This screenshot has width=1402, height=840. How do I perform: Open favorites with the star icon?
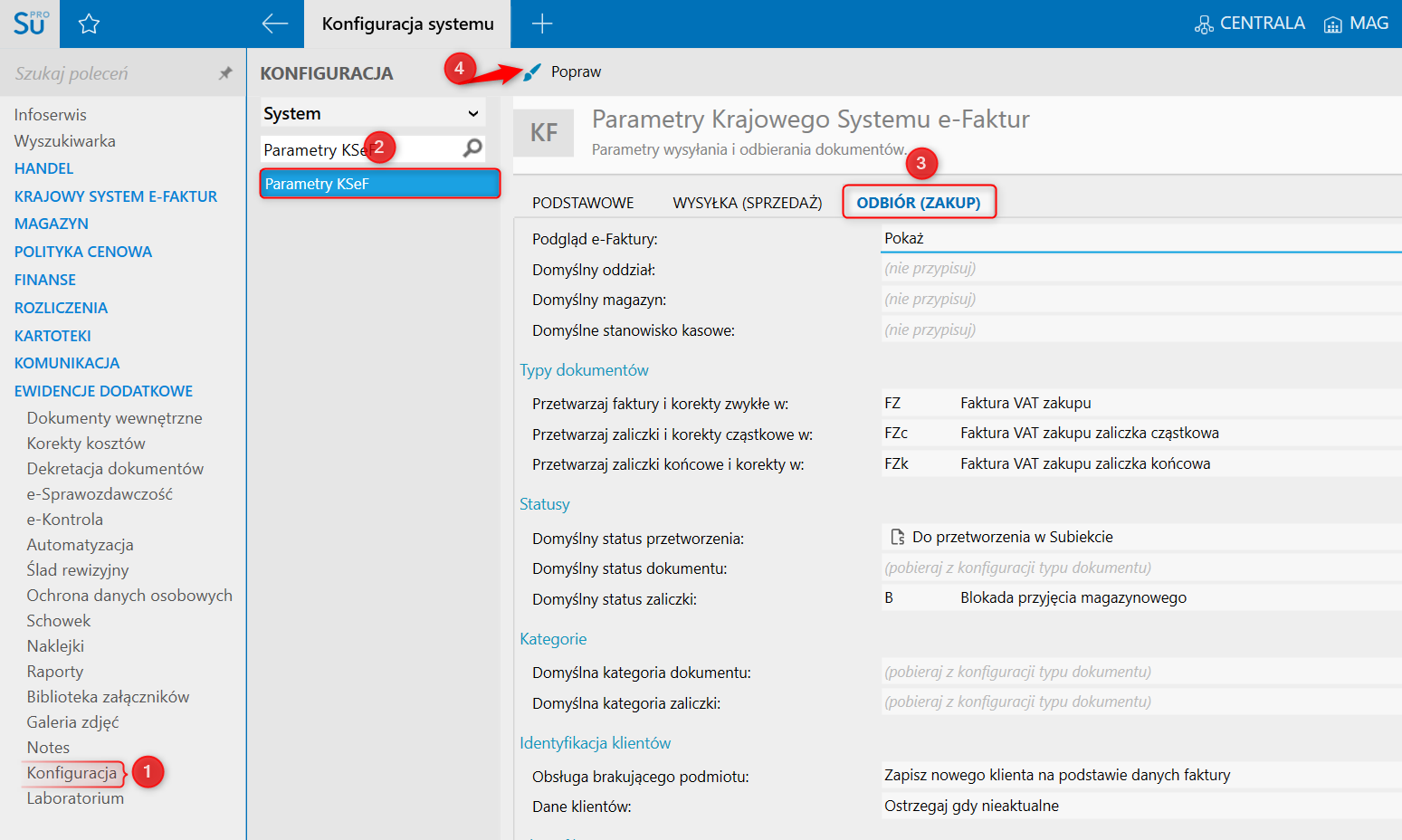(x=89, y=24)
